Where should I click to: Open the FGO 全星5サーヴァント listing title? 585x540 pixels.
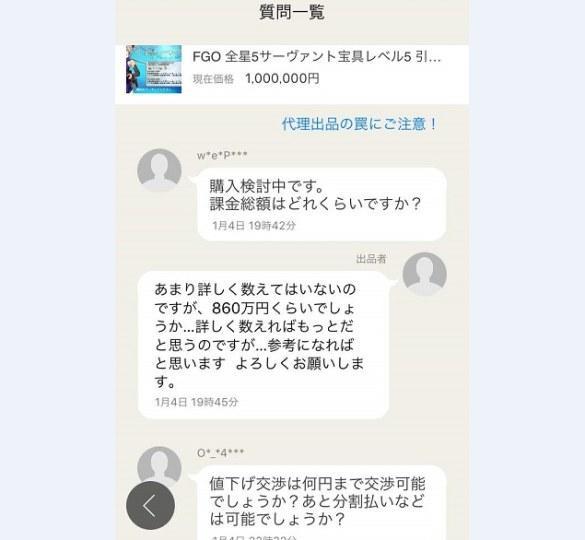tap(317, 57)
